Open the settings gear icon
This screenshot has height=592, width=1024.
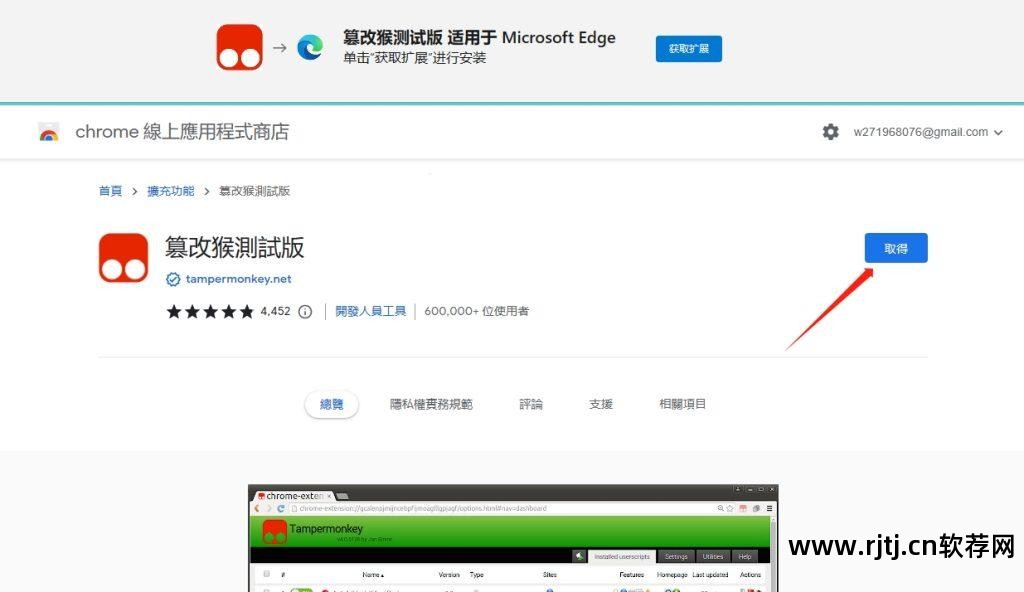[830, 132]
